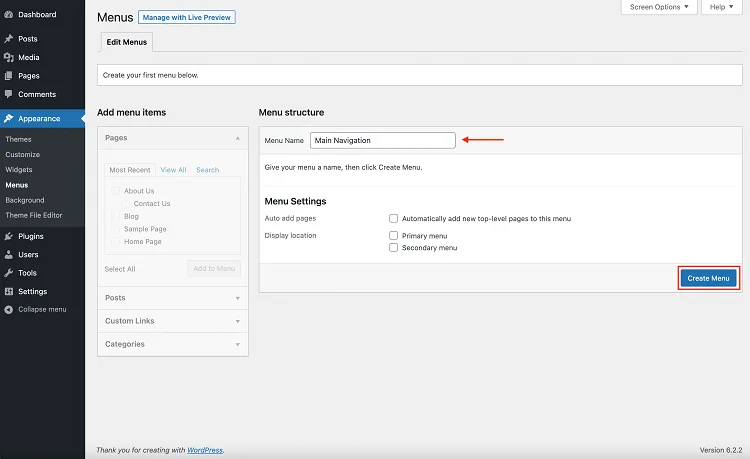Expand the Custom Links panel arrow

(x=238, y=321)
